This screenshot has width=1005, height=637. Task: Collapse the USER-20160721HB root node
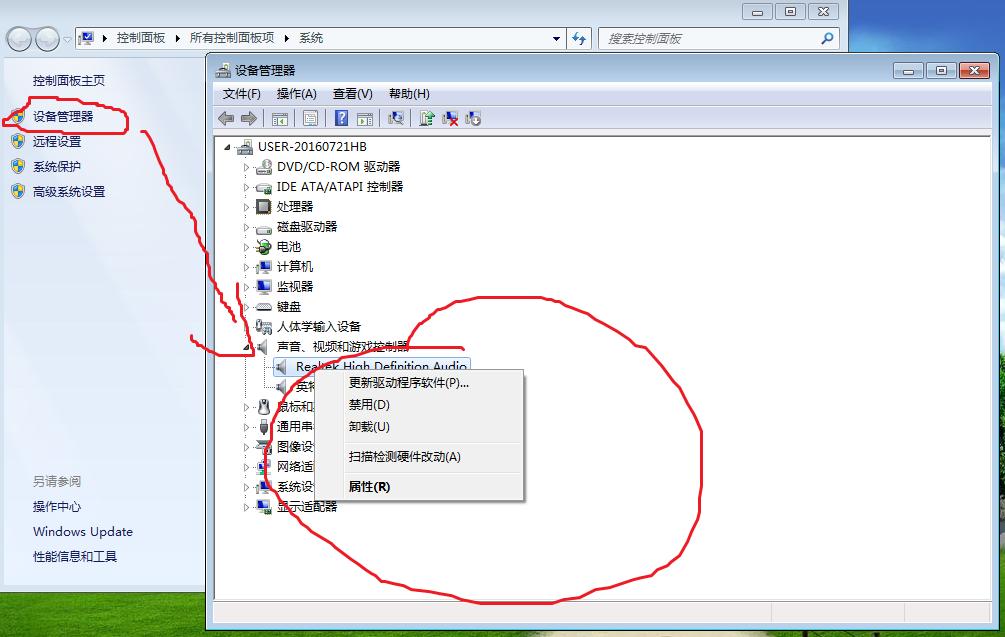(227, 147)
